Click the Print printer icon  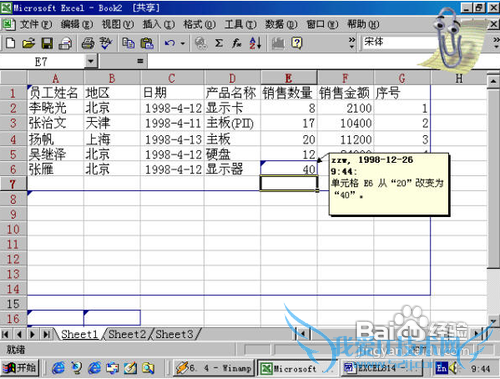pyautogui.click(x=88, y=43)
